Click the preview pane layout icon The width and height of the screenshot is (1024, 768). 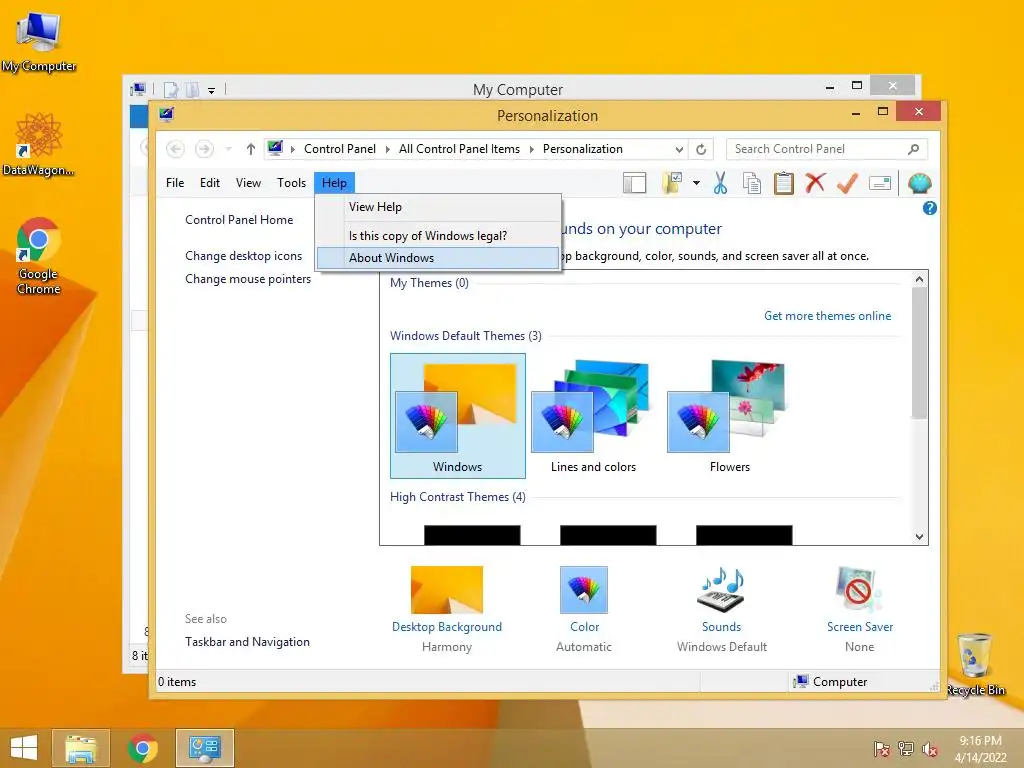(634, 184)
